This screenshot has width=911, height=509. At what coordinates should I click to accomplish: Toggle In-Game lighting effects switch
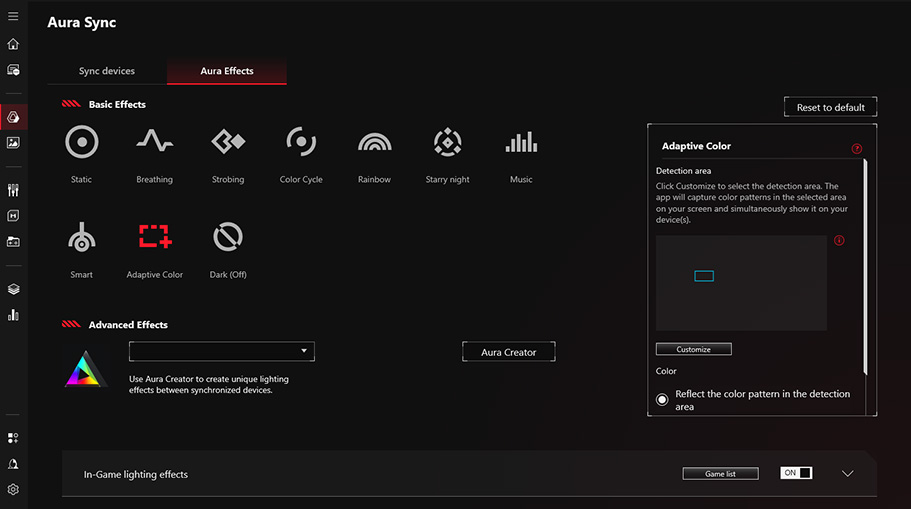(797, 473)
